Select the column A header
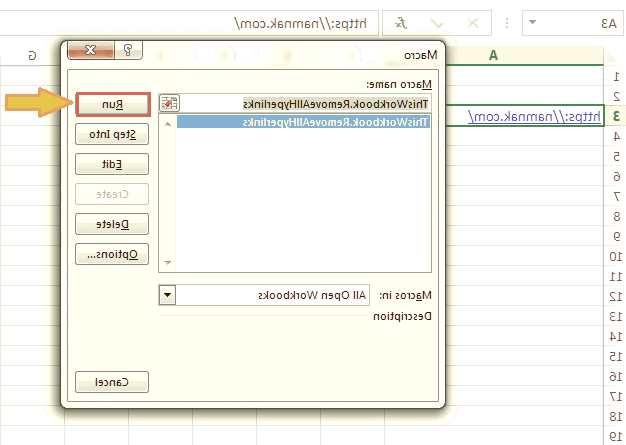 point(494,55)
